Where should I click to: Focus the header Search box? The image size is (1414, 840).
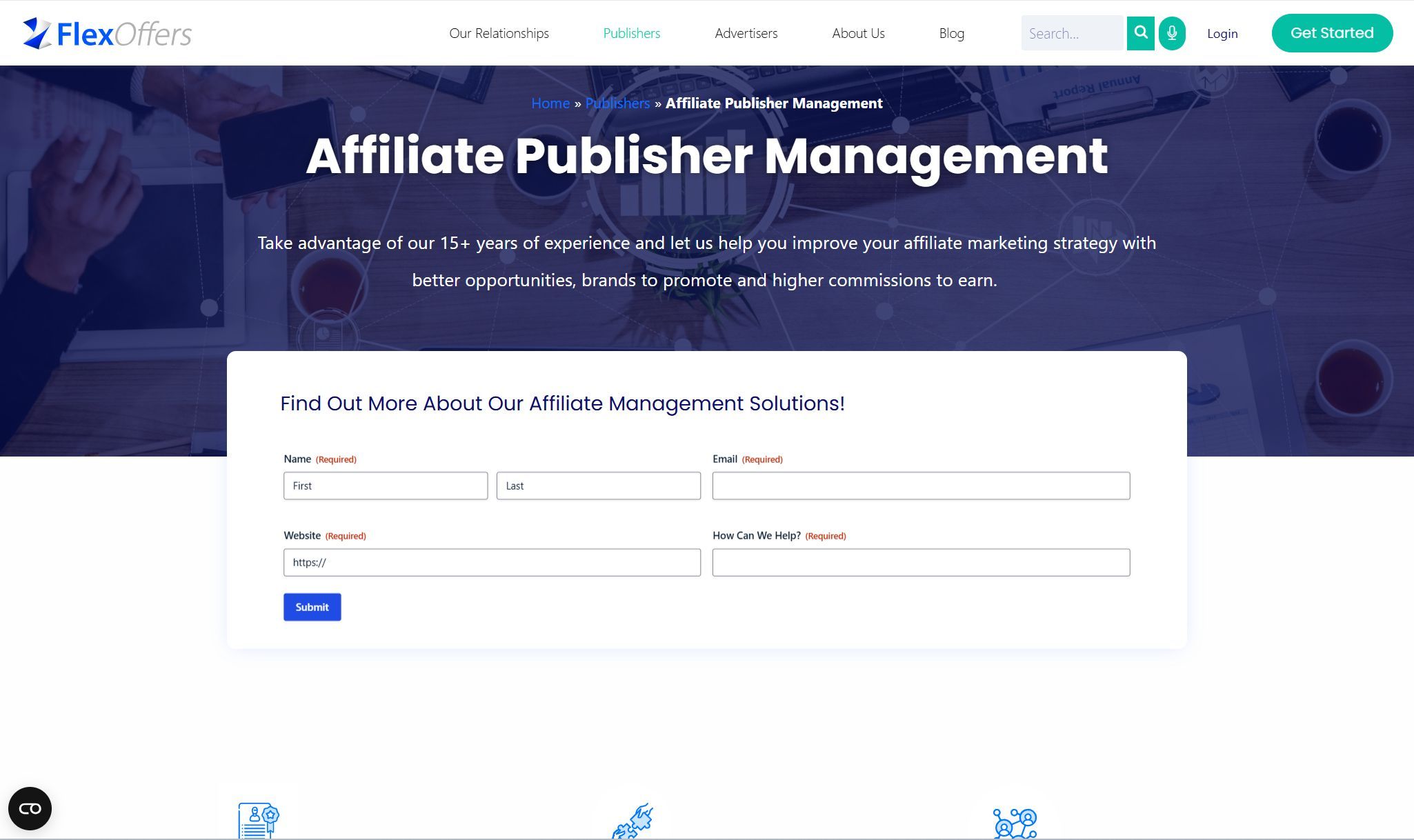tap(1072, 33)
